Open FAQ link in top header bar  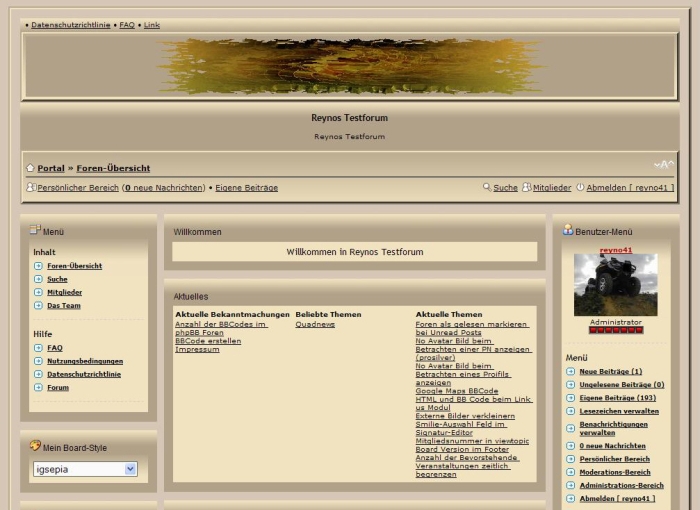pos(127,24)
